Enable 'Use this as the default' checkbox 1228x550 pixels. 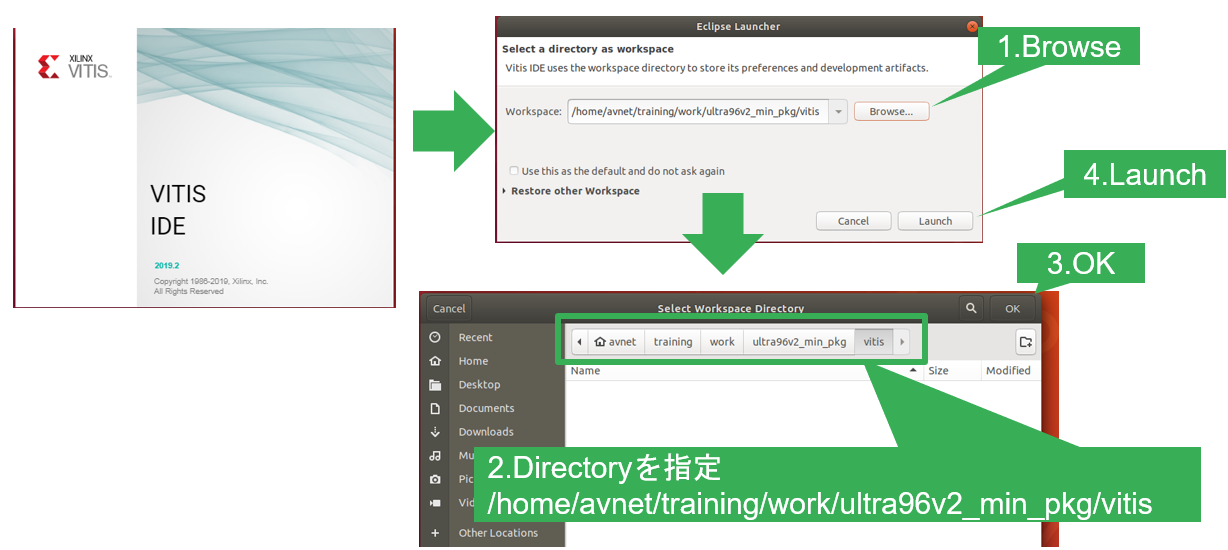point(514,171)
